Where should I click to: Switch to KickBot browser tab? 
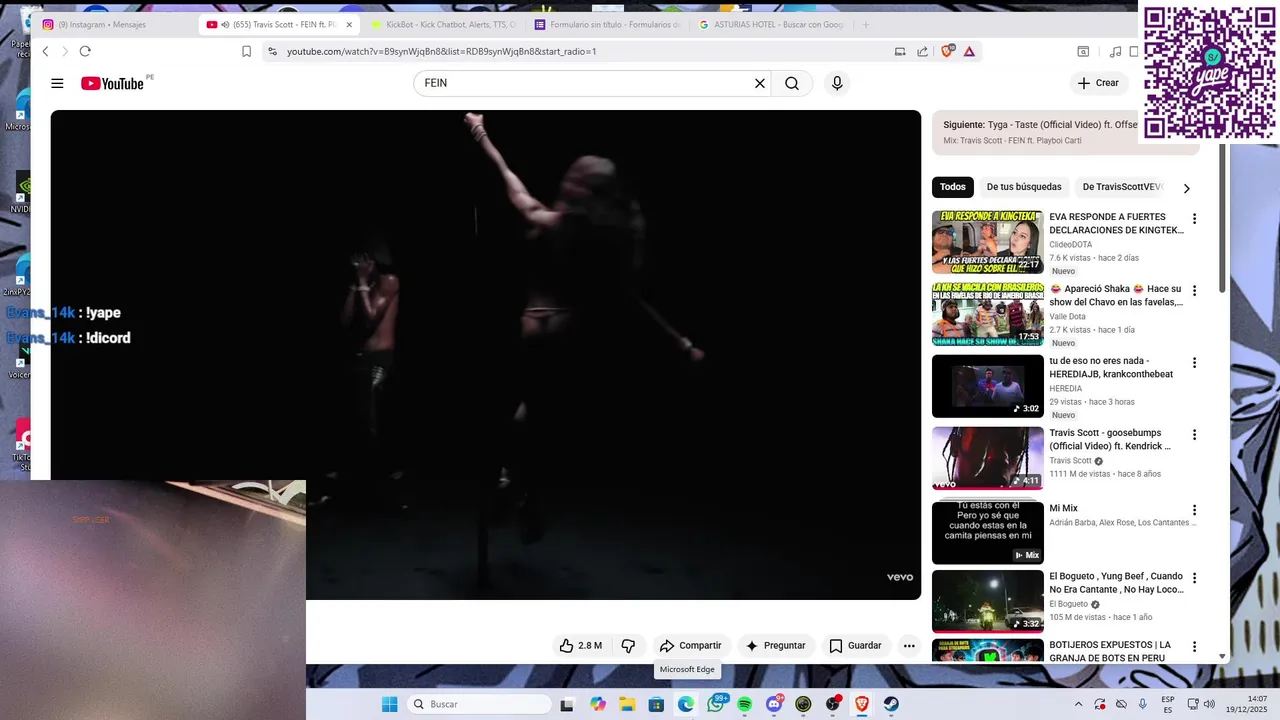tap(442, 24)
